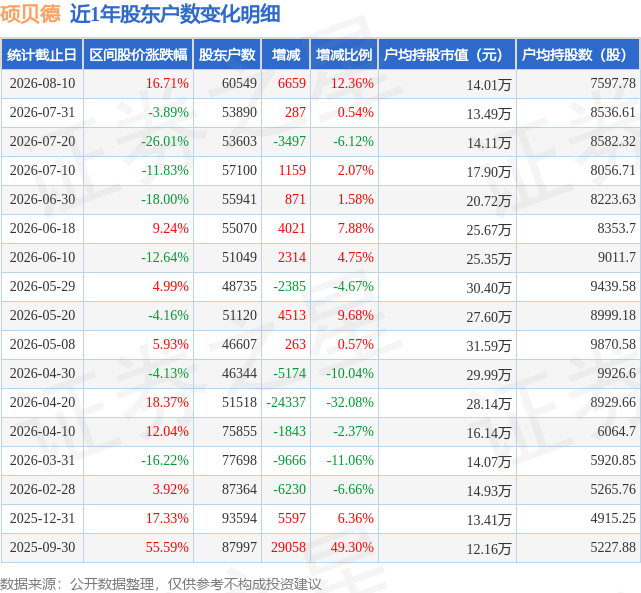Click the 9926.6 average shares cell
Viewport: 641px width, 593px height.
click(616, 373)
